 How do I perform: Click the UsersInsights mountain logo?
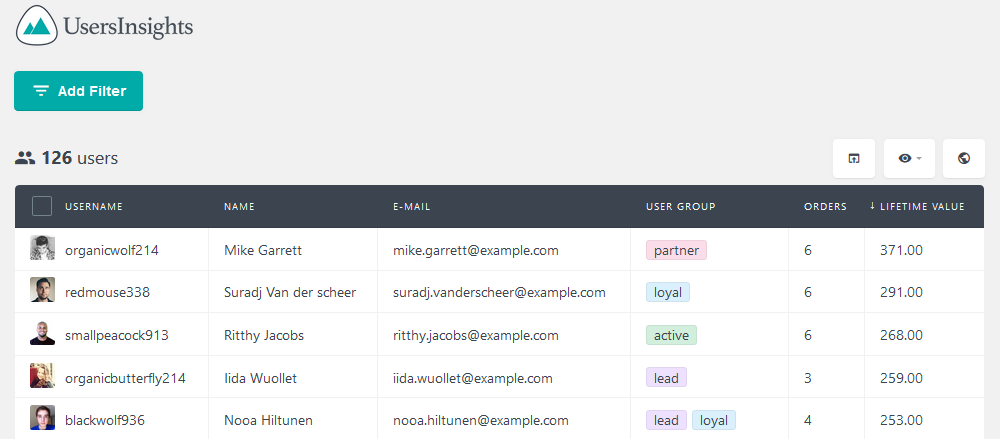pyautogui.click(x=38, y=26)
